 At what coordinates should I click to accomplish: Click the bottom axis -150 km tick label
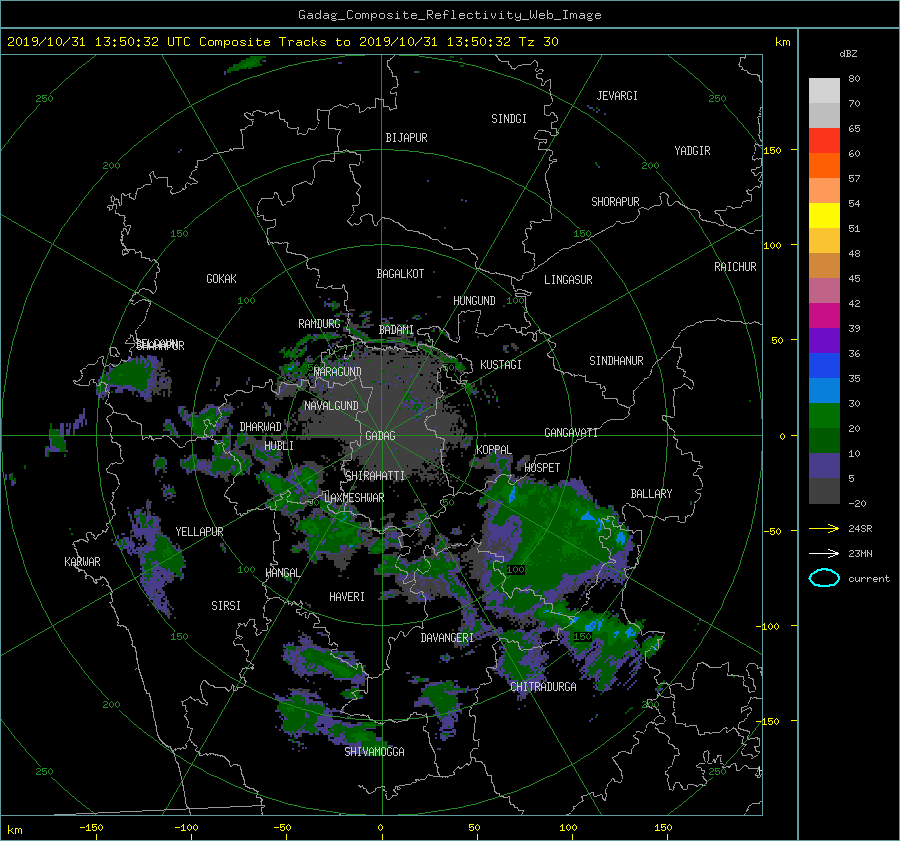click(91, 828)
